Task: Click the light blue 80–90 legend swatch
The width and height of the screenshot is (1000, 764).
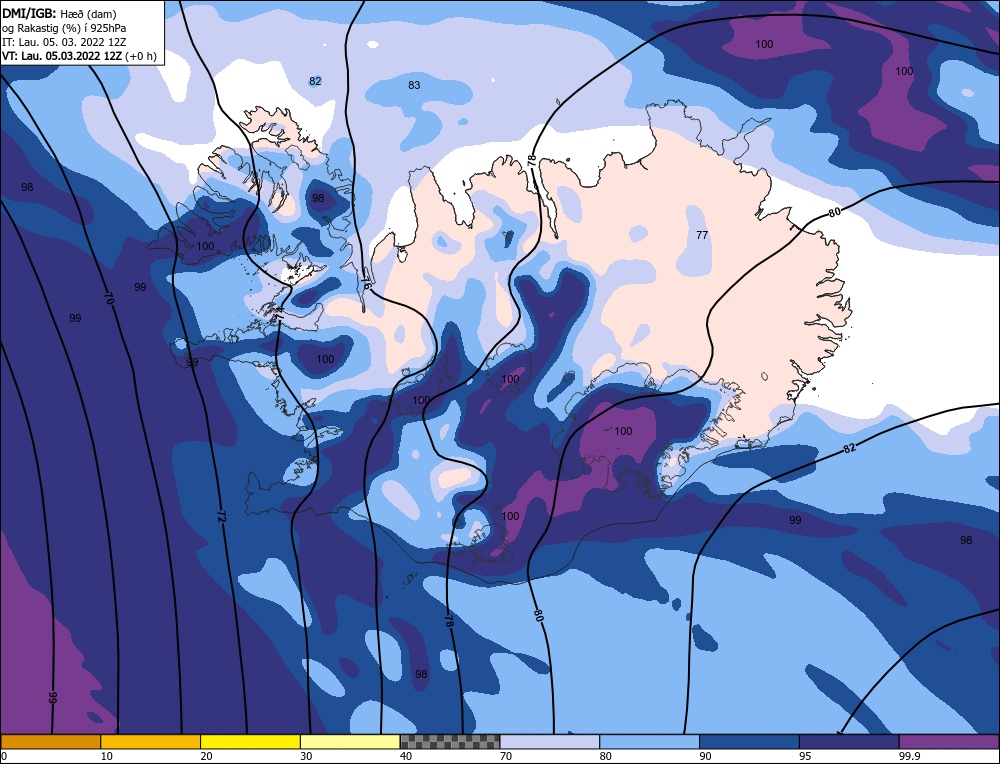Action: pyautogui.click(x=649, y=741)
